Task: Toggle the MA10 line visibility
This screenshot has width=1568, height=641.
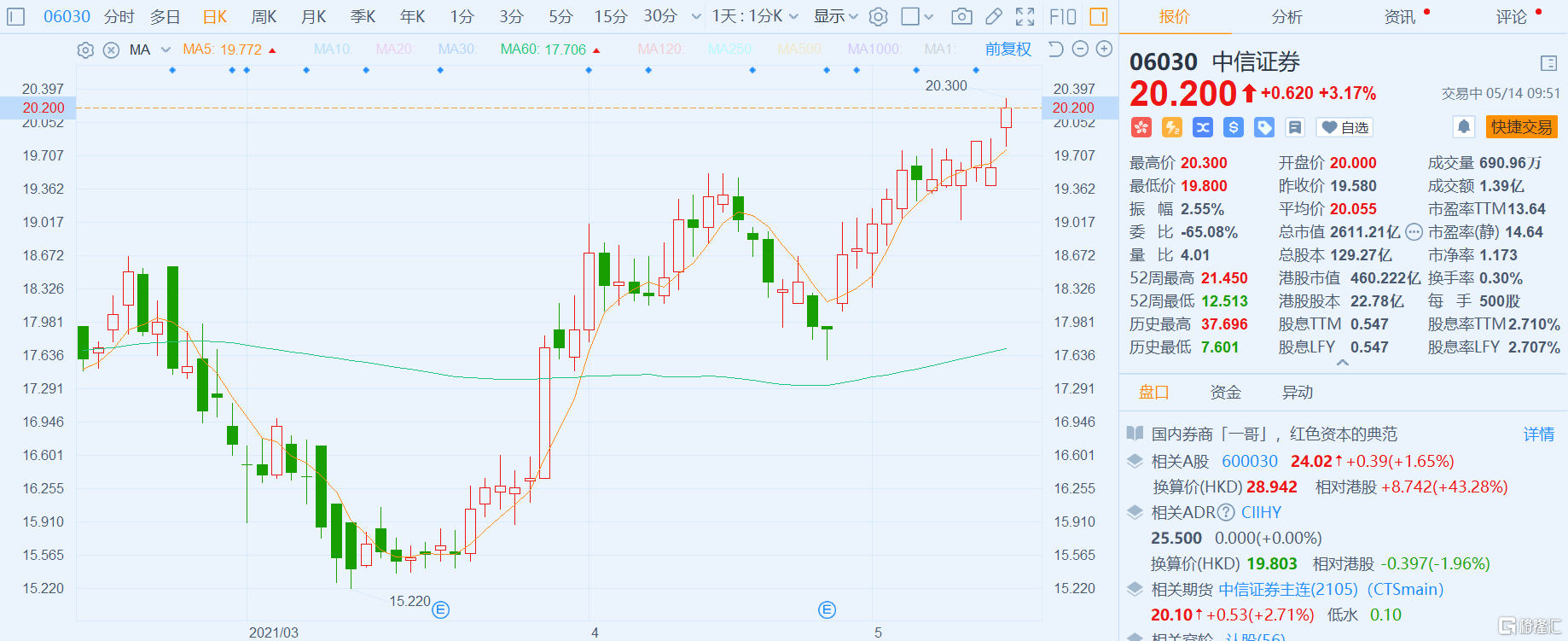Action: pyautogui.click(x=332, y=50)
